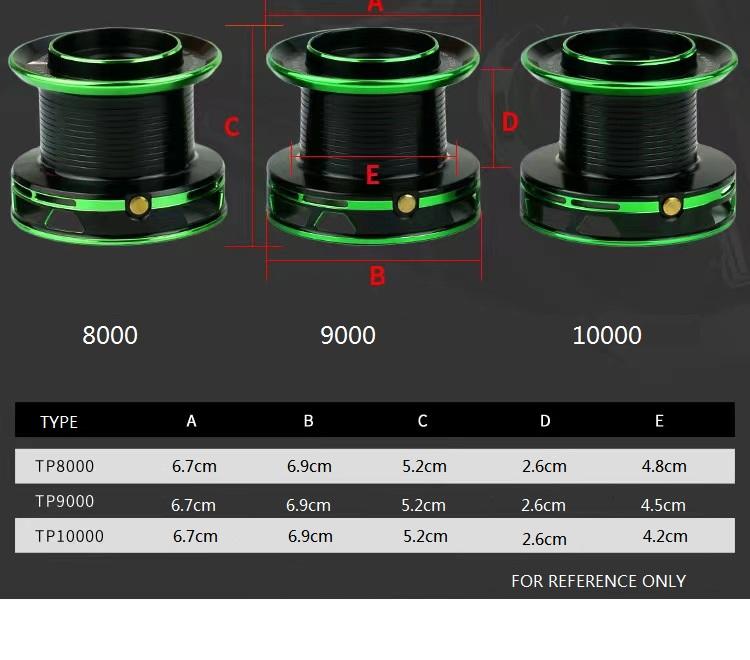Viewport: 750px width, 660px height.
Task: Click TP10000's B value 6.9cm
Action: point(310,536)
